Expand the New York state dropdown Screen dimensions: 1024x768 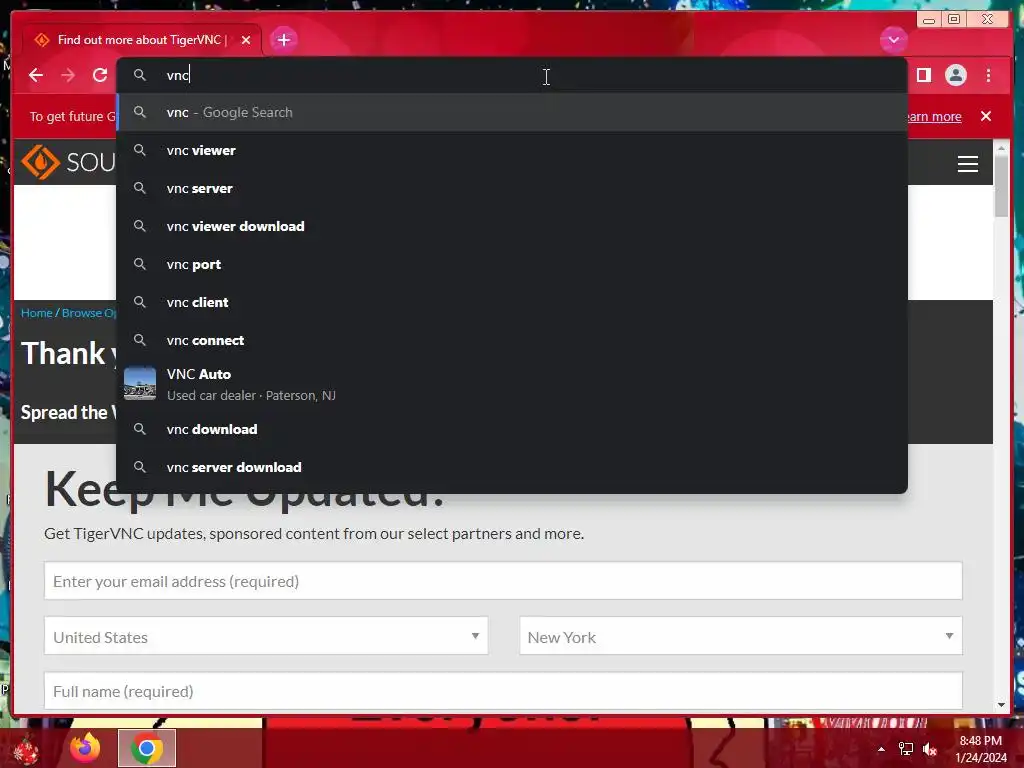741,636
